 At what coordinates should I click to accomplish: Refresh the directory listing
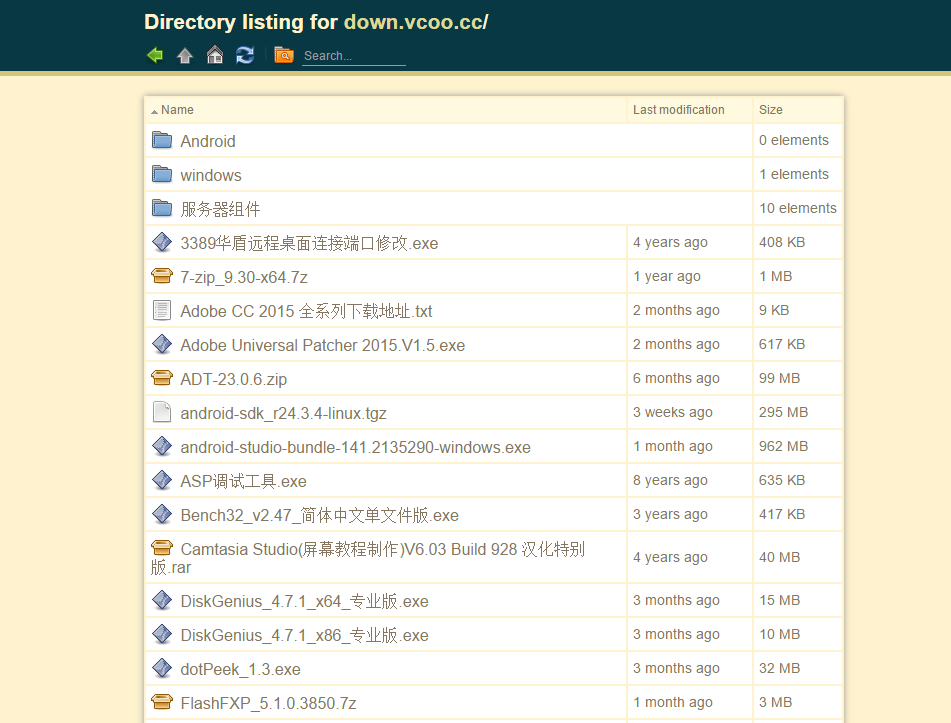tap(245, 55)
